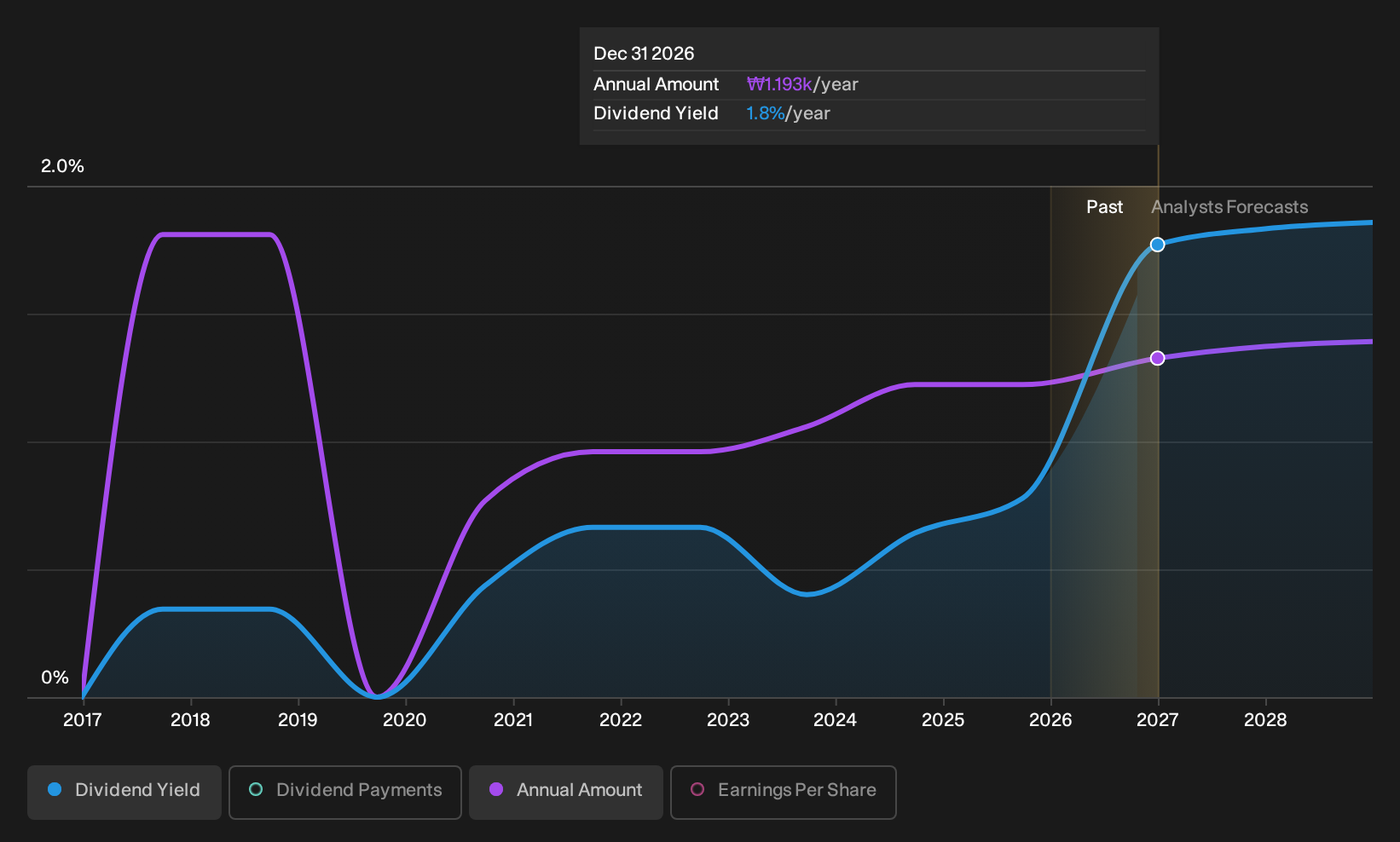Click the ₩1.193k annual amount value
Screen dimensions: 1400x842
click(x=779, y=84)
